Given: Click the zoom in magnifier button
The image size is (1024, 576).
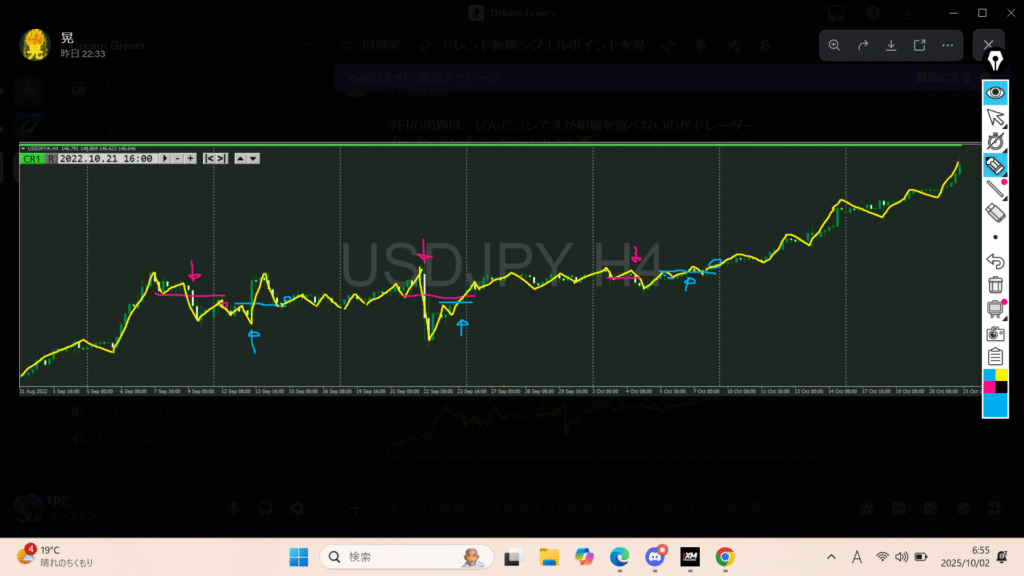Looking at the screenshot, I should [x=834, y=45].
